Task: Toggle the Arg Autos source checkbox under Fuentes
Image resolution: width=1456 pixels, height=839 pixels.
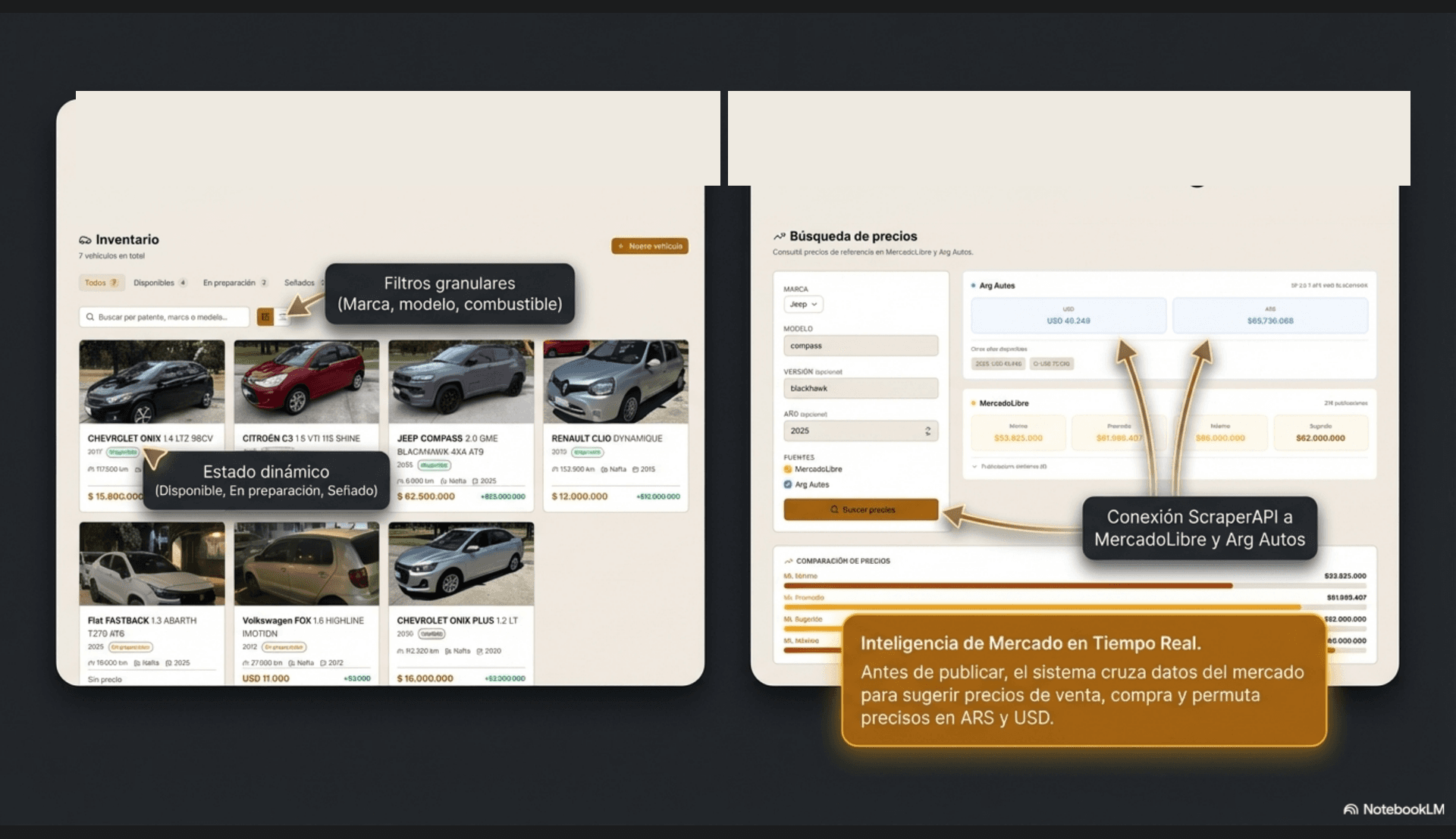Action: (x=788, y=484)
